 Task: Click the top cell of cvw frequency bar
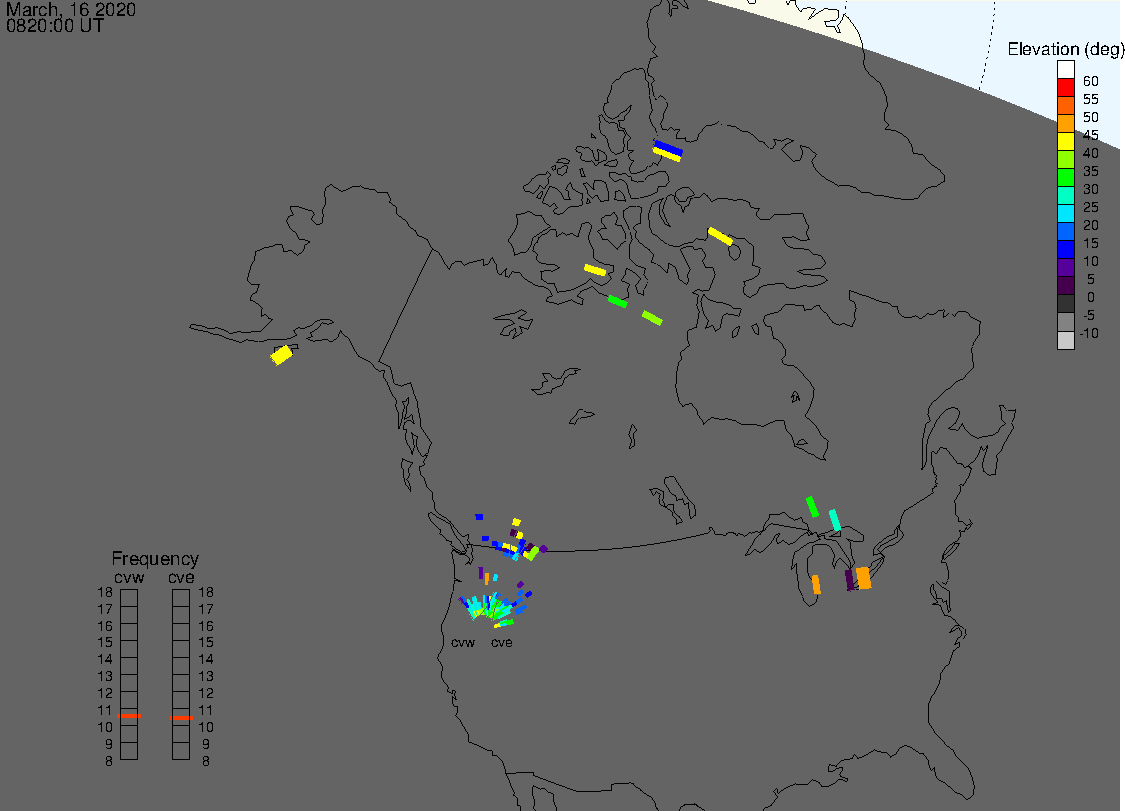[x=129, y=598]
